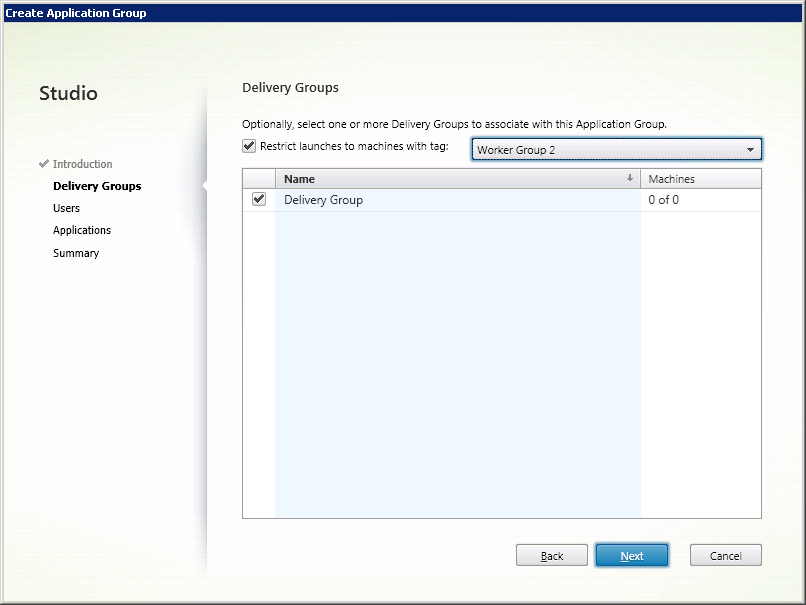Sort the list by Name column header

click(x=450, y=179)
